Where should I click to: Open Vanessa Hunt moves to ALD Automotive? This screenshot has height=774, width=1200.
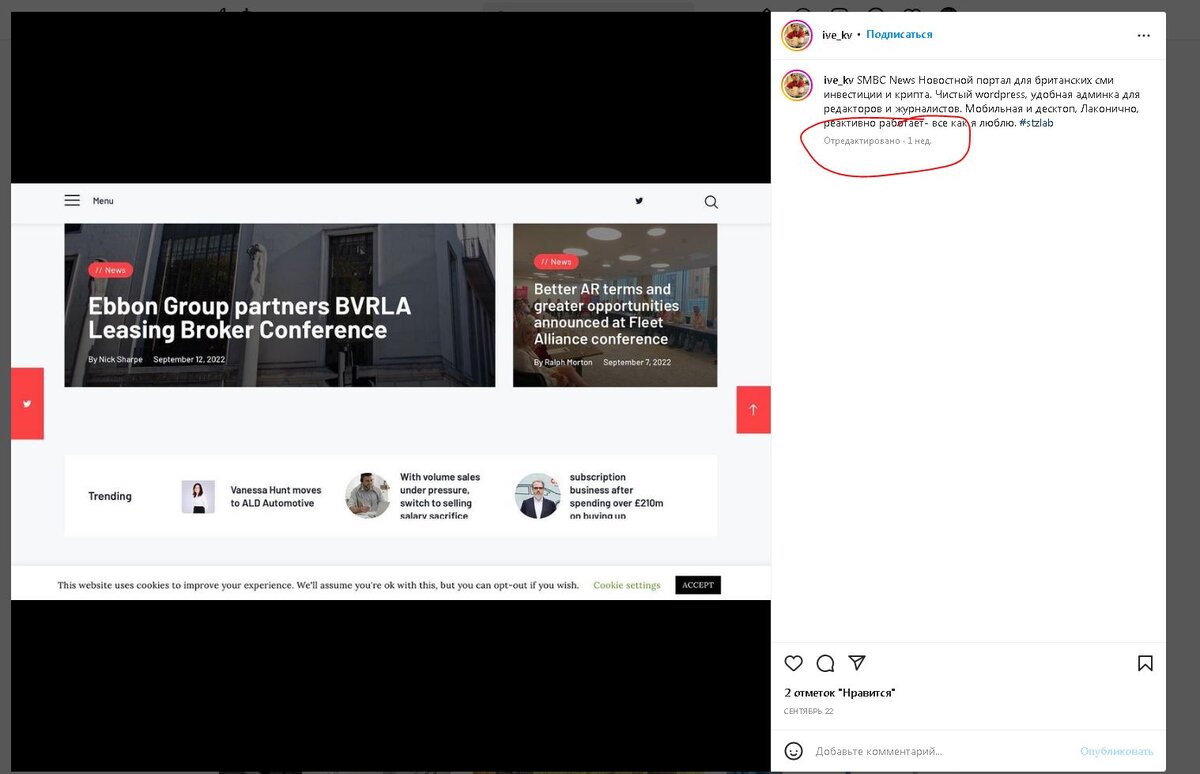point(276,497)
